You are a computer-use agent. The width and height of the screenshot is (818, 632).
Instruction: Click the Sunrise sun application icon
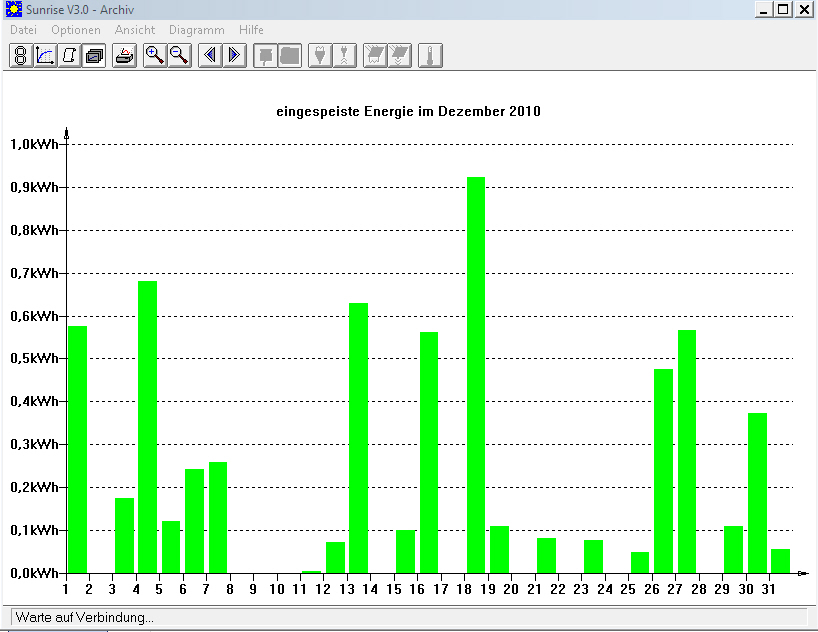coord(14,9)
